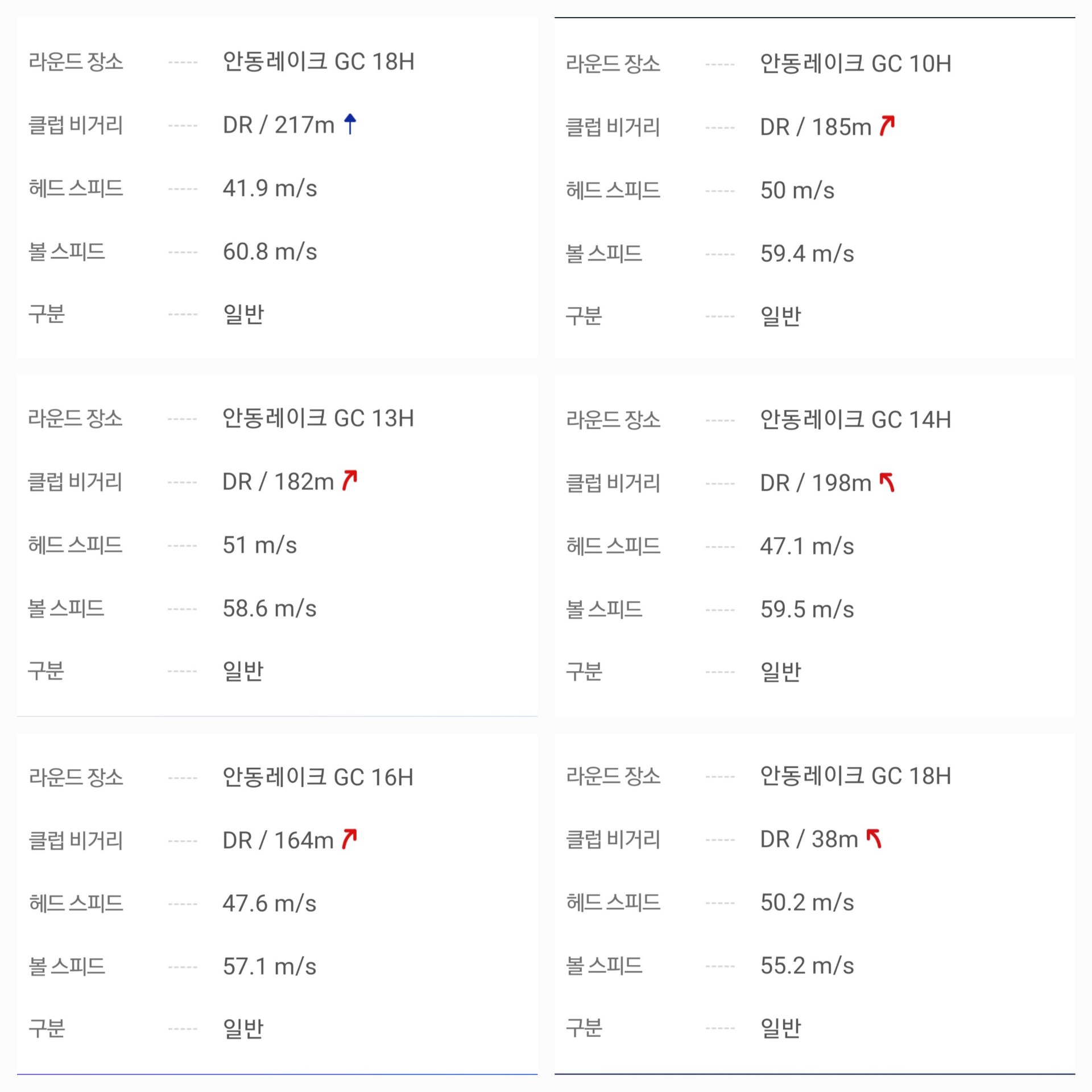The height and width of the screenshot is (1092, 1092).
Task: Select the 안동레이크 GC 16H course name
Action: [x=318, y=777]
